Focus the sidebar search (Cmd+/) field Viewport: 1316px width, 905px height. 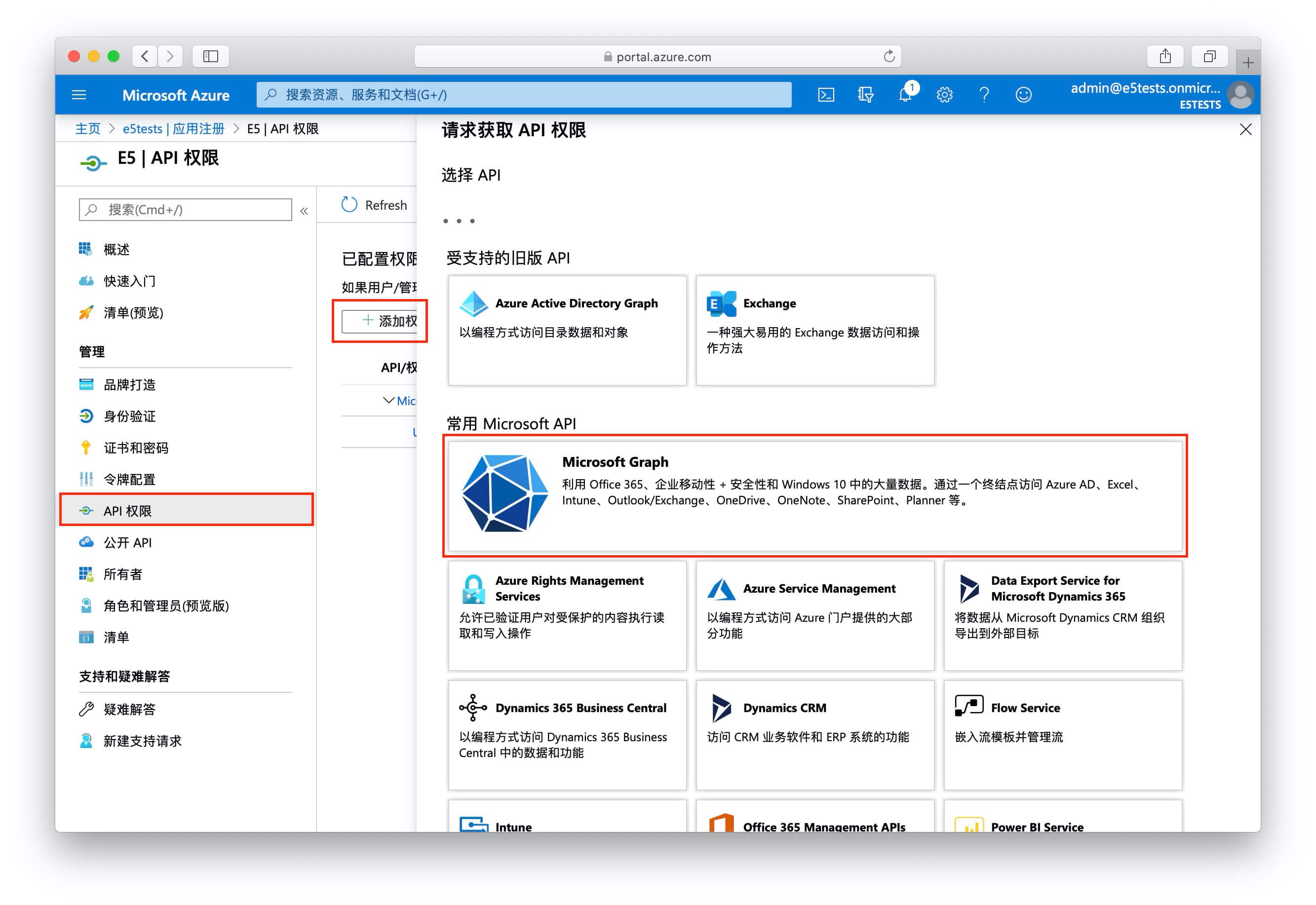[185, 210]
